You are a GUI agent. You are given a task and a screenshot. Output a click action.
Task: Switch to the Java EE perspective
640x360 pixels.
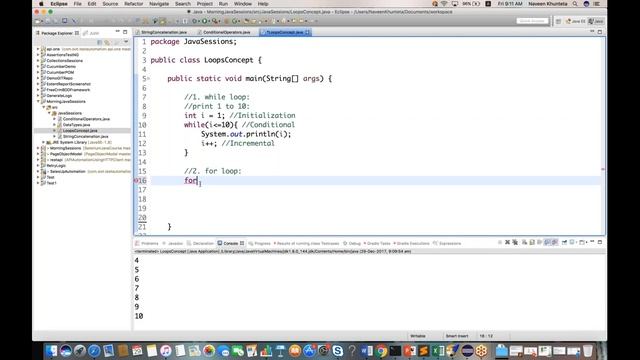pos(576,21)
